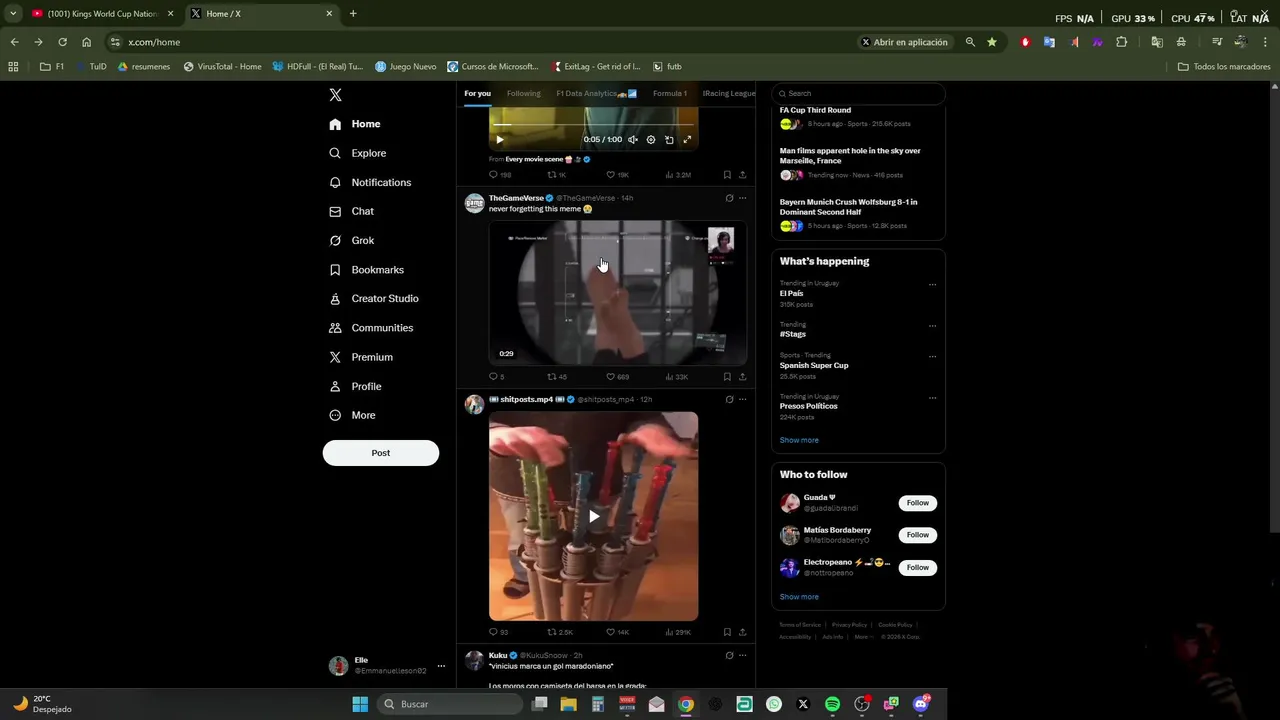Click the Post button
Viewport: 1280px width, 720px height.
click(x=380, y=453)
